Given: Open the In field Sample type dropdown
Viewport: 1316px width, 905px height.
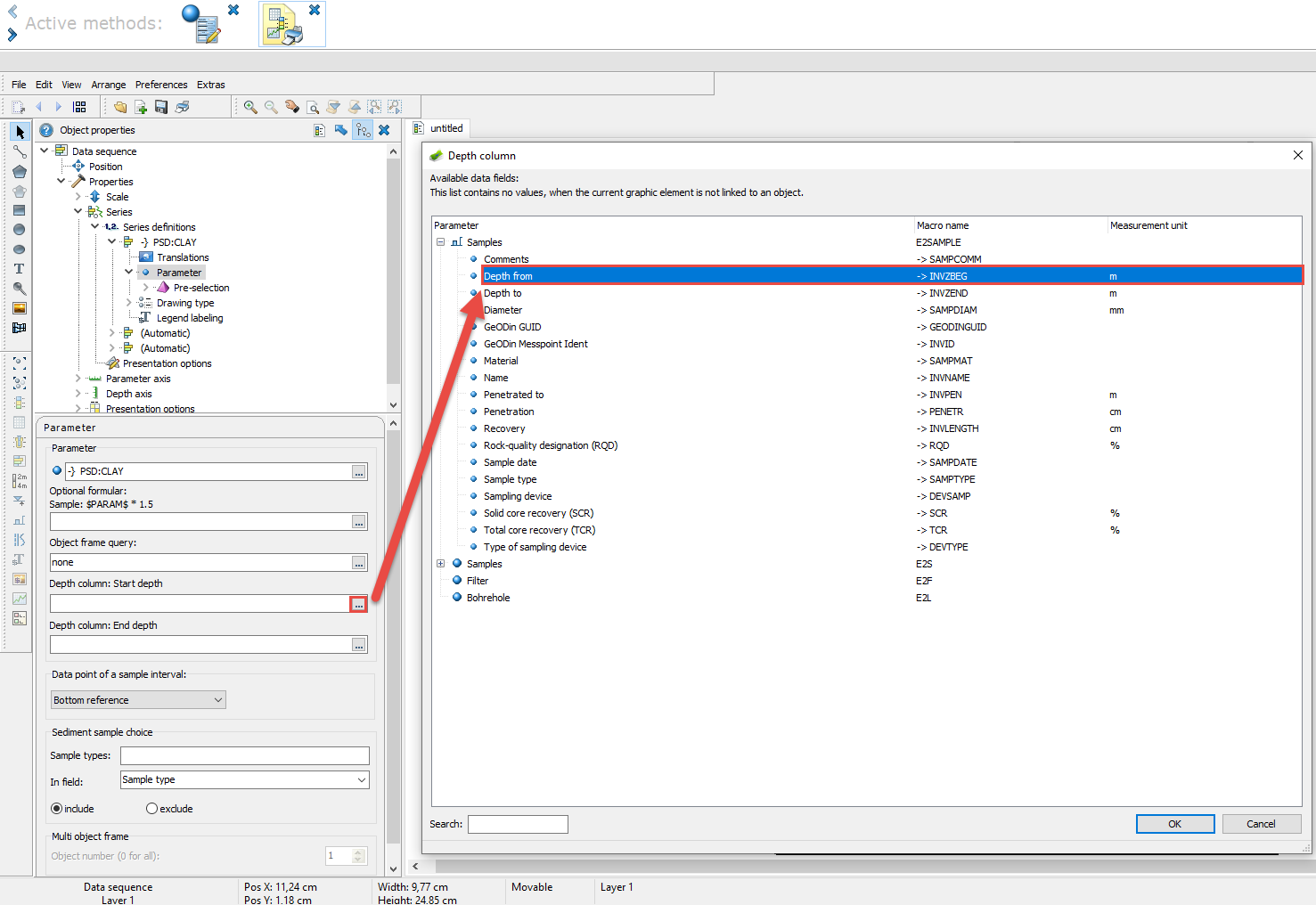Looking at the screenshot, I should (x=245, y=780).
